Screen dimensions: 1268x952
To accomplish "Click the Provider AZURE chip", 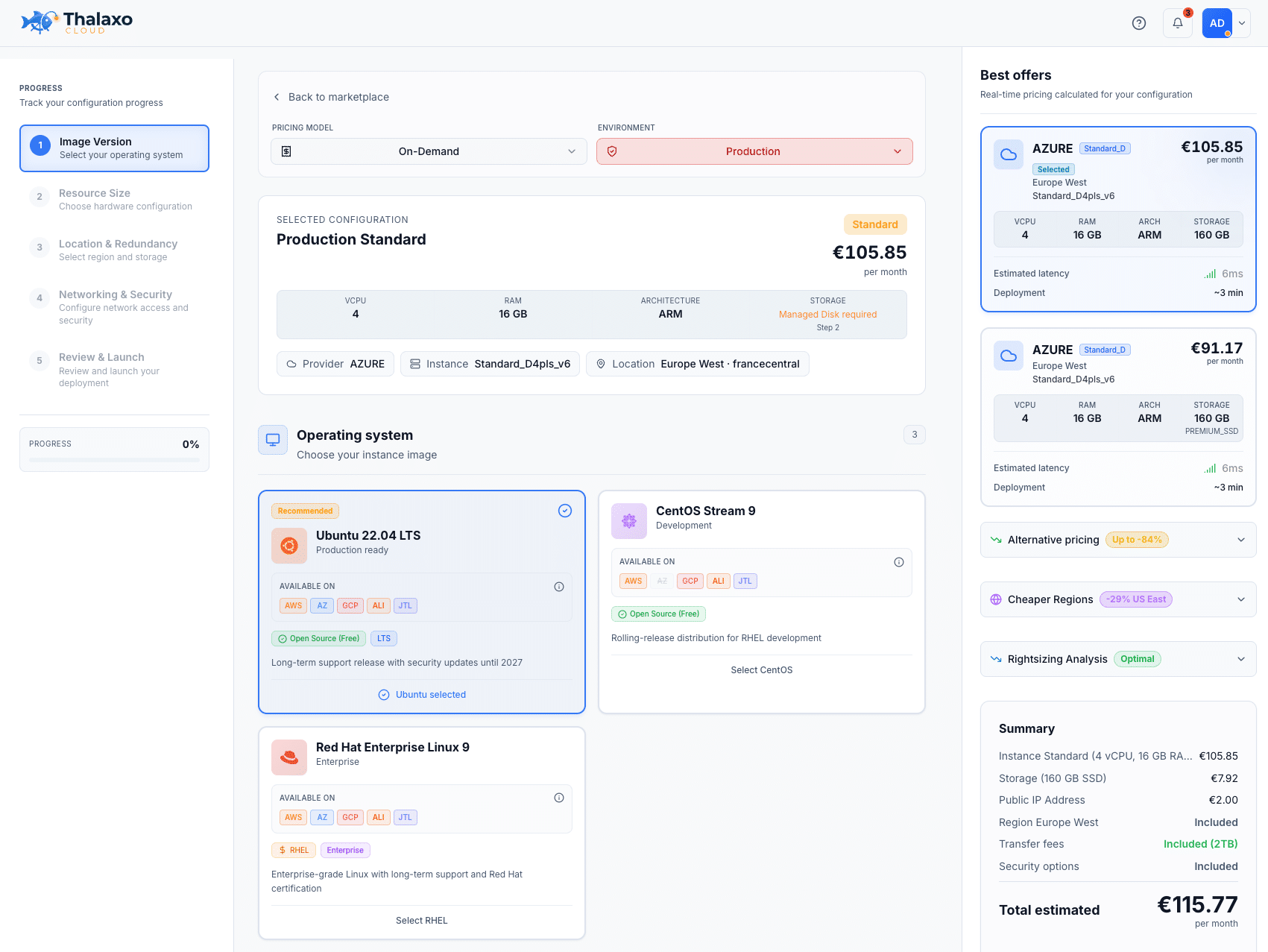I will pyautogui.click(x=335, y=364).
